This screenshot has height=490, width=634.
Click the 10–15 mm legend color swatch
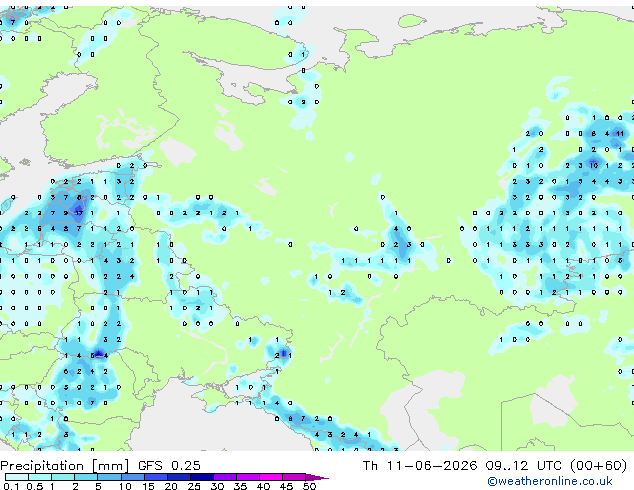(x=132, y=477)
